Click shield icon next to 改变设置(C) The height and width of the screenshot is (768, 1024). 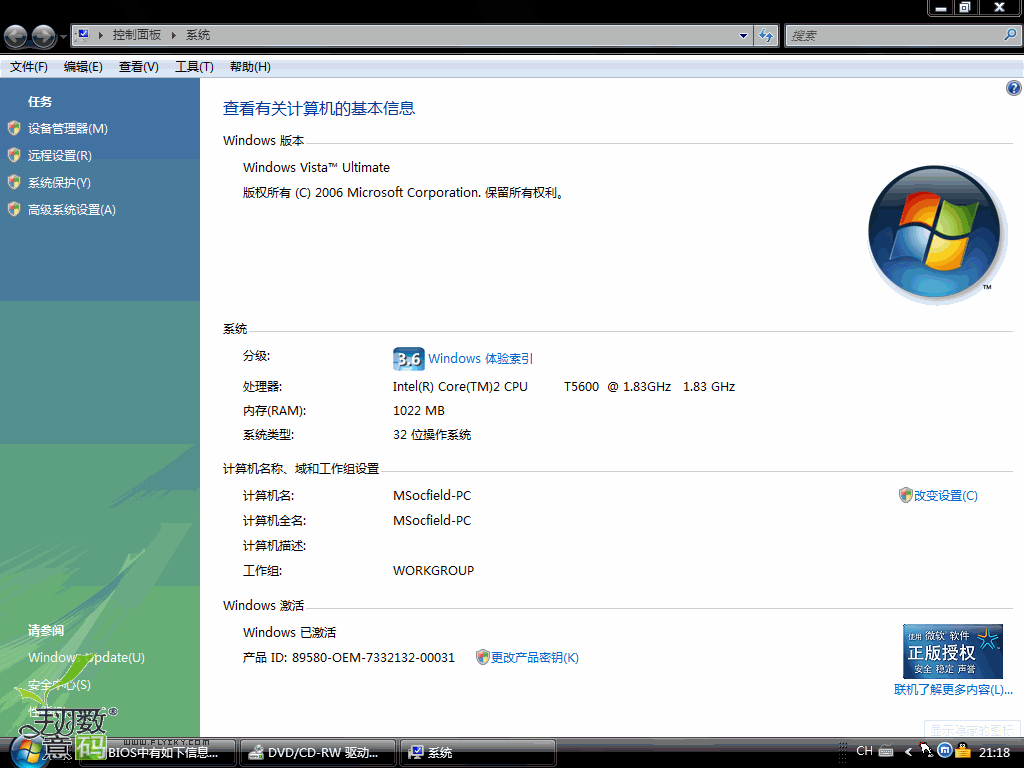coord(905,495)
